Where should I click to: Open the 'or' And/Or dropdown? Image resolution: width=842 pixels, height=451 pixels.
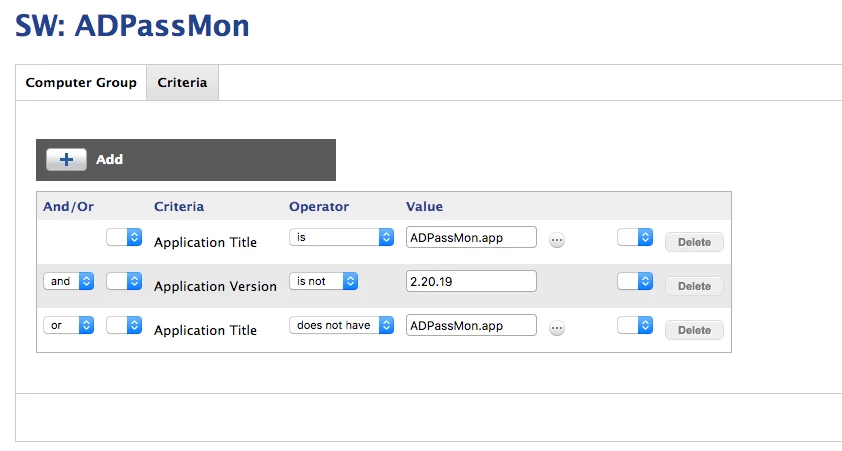[69, 325]
